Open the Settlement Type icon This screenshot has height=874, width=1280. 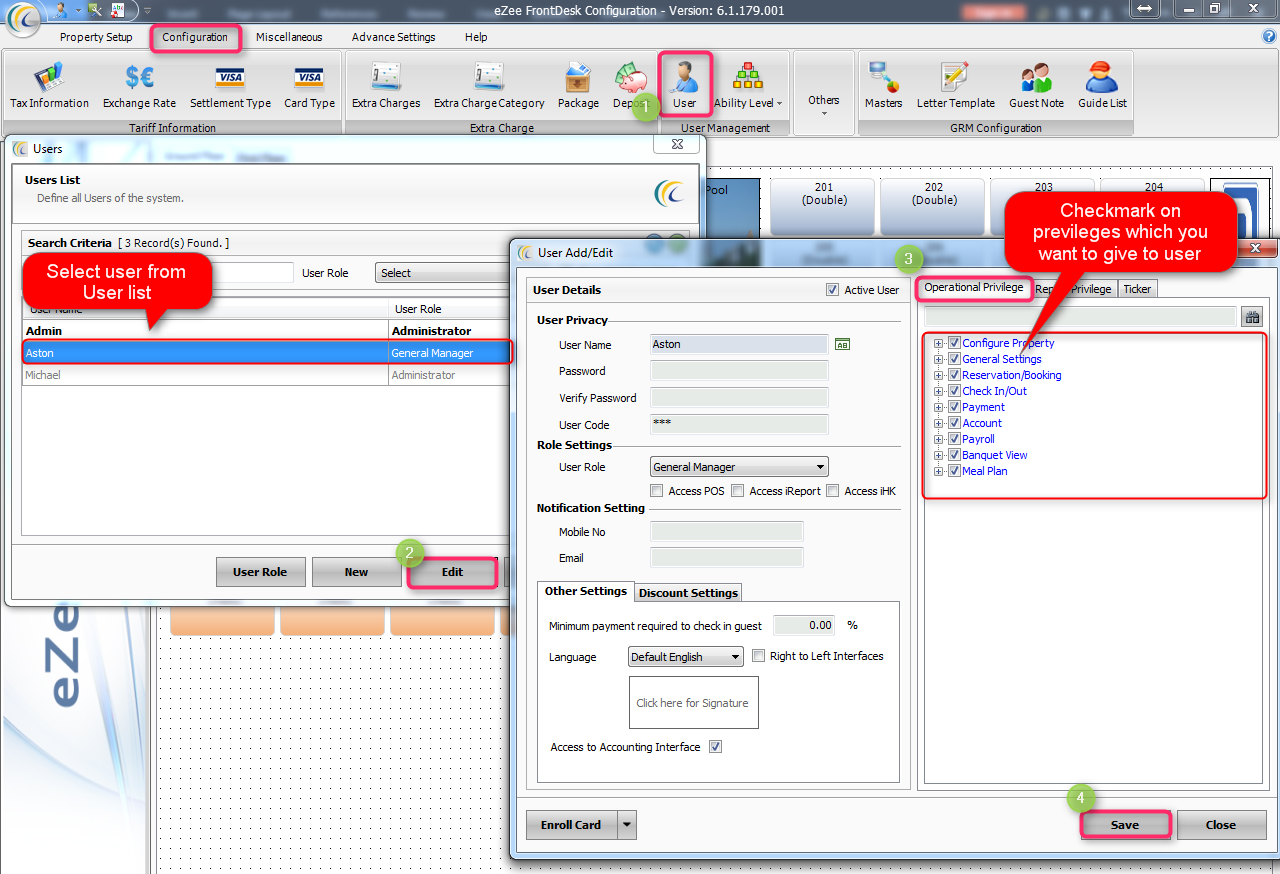pos(230,86)
